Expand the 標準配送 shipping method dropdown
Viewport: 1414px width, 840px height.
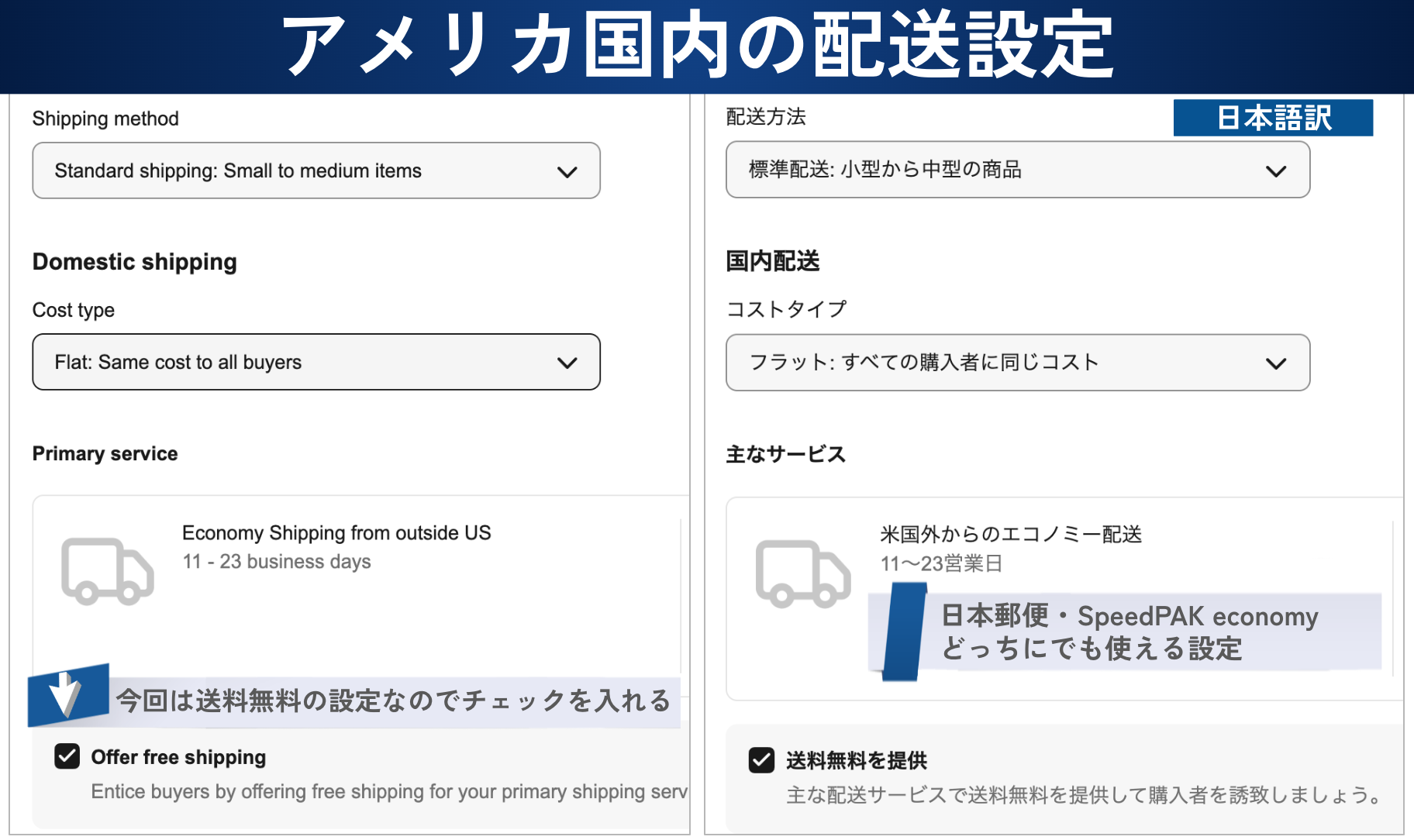pos(1017,170)
